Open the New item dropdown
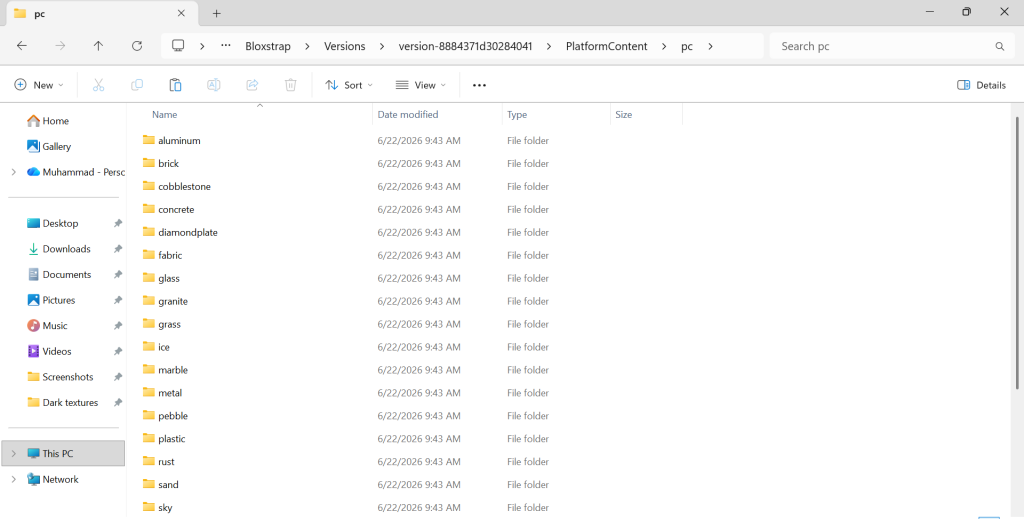 (x=39, y=85)
